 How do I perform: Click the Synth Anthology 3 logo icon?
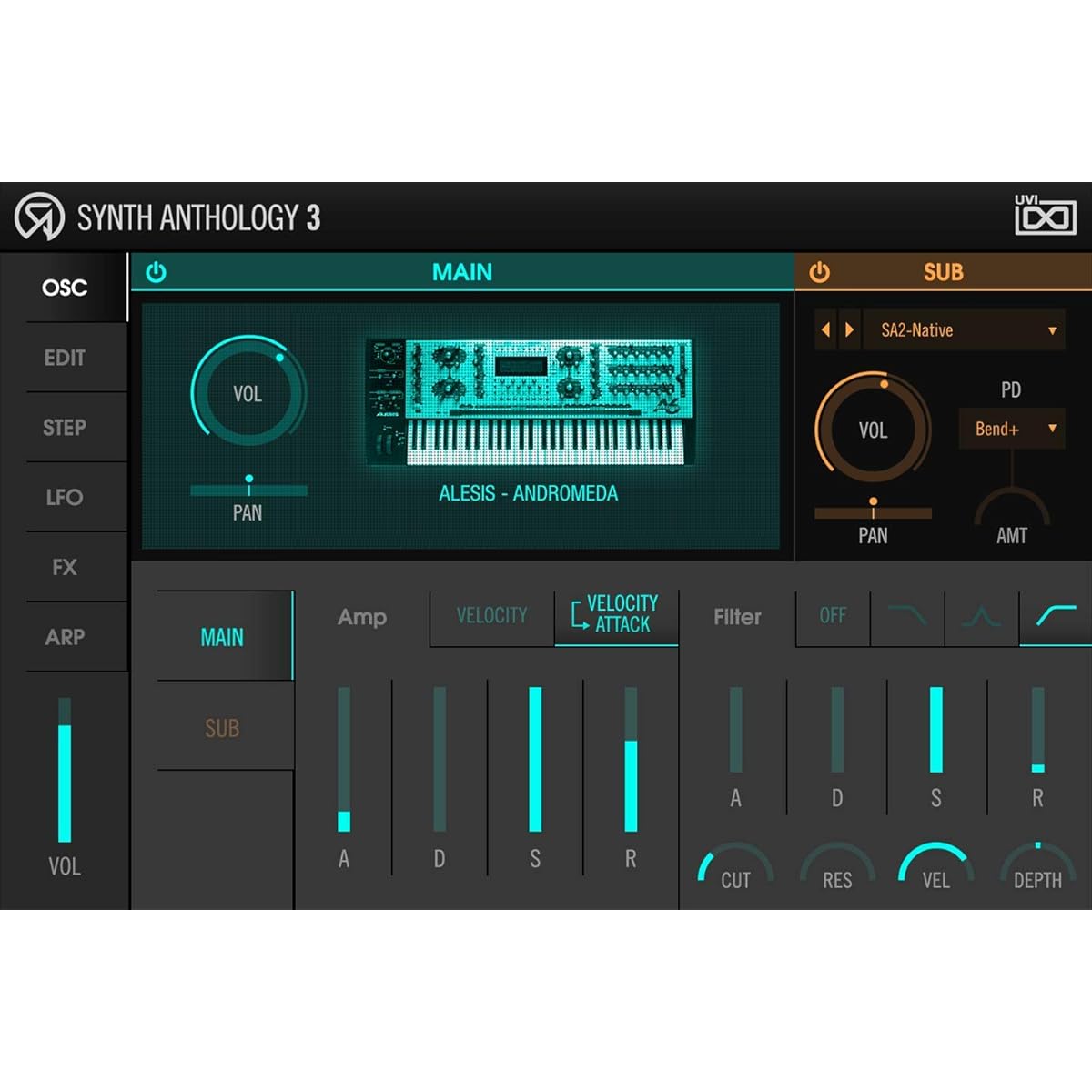tap(39, 217)
